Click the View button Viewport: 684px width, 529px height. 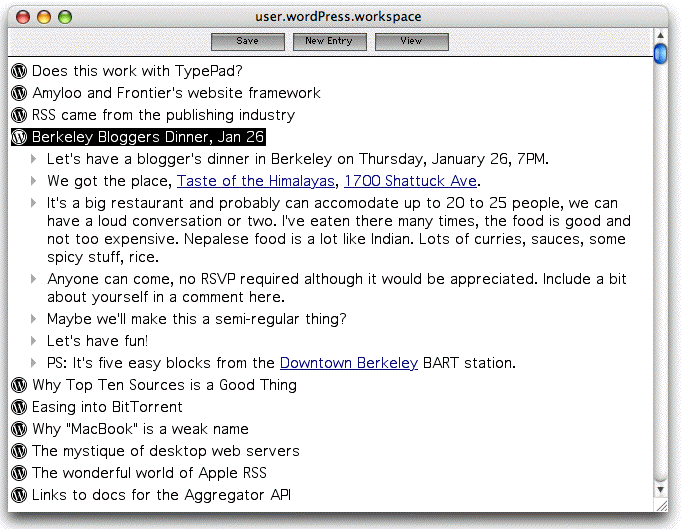[411, 41]
